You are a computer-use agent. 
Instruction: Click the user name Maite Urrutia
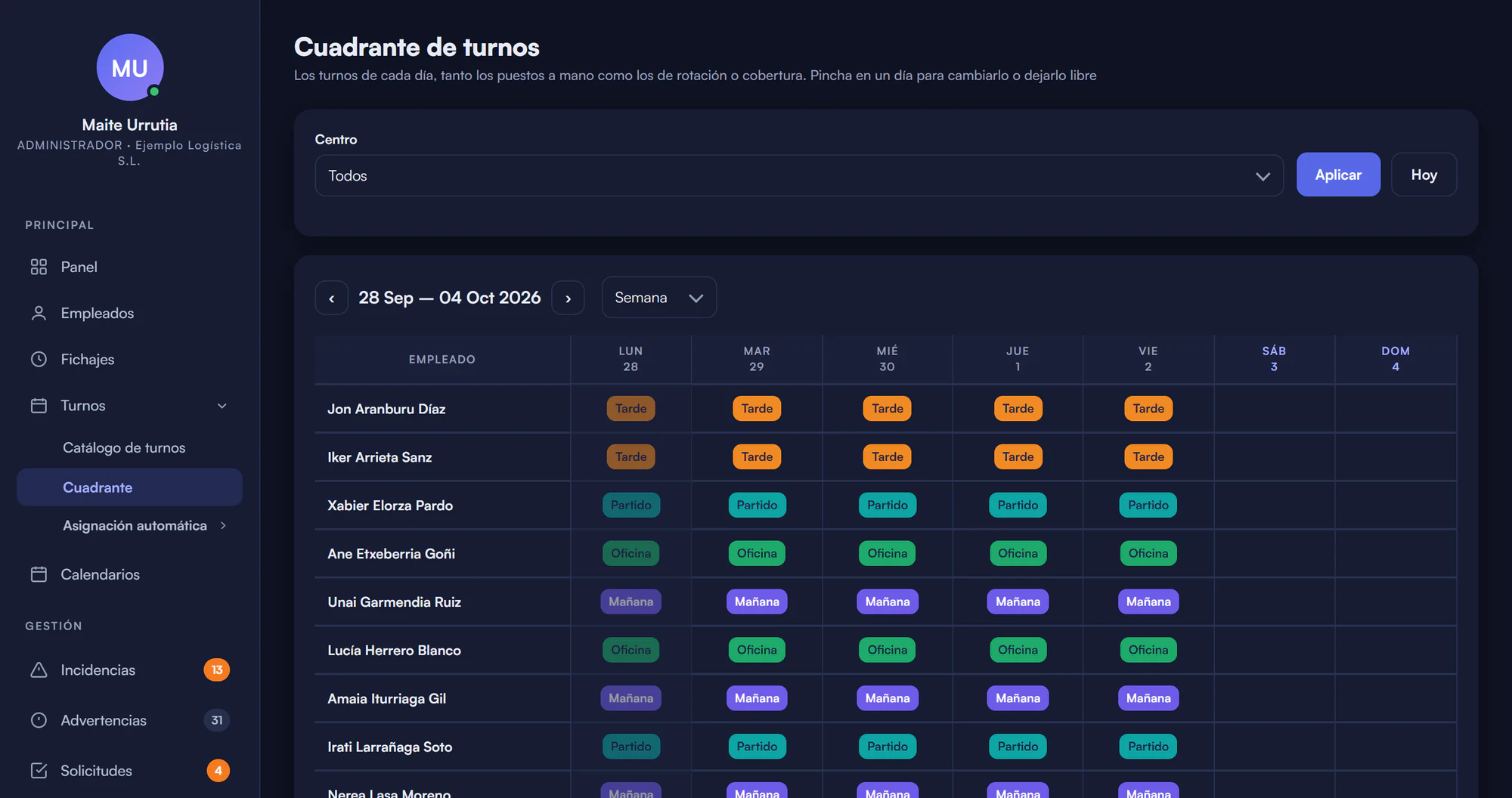pos(130,125)
